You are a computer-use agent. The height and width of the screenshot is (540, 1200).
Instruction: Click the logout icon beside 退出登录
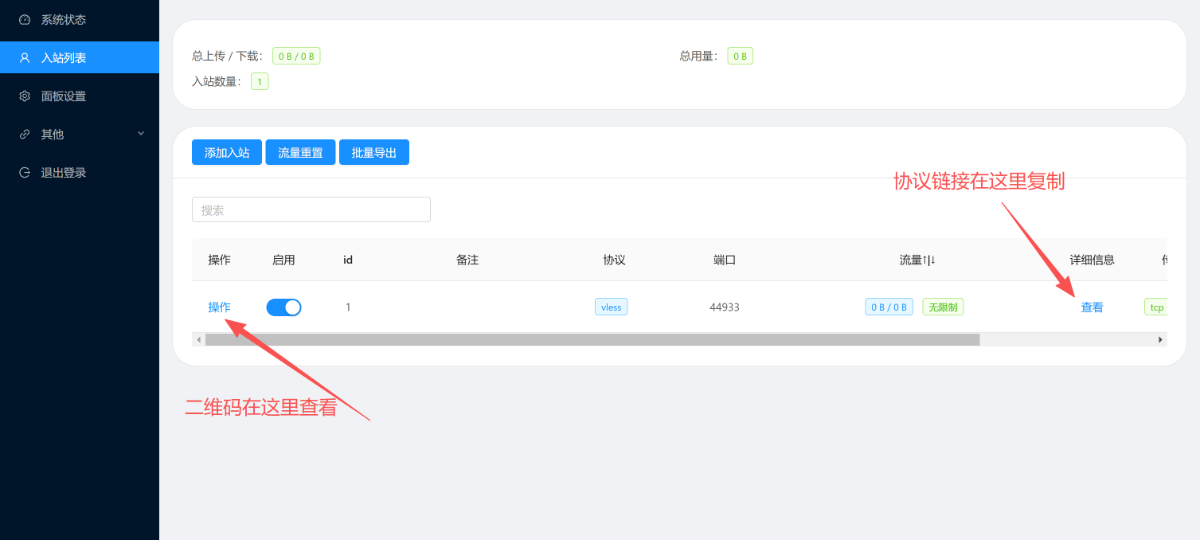(25, 172)
